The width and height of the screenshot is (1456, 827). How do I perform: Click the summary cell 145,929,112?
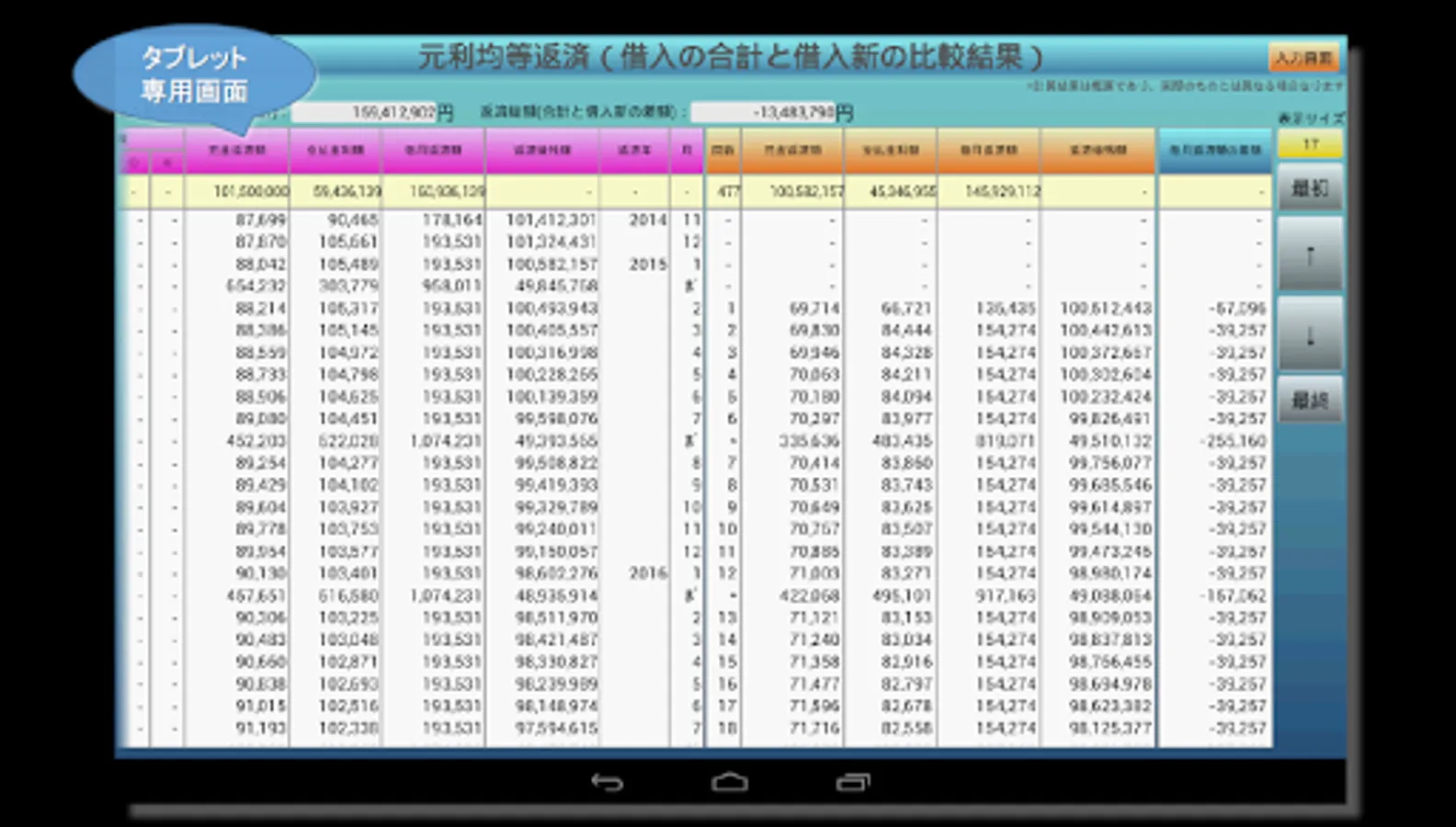(x=989, y=192)
